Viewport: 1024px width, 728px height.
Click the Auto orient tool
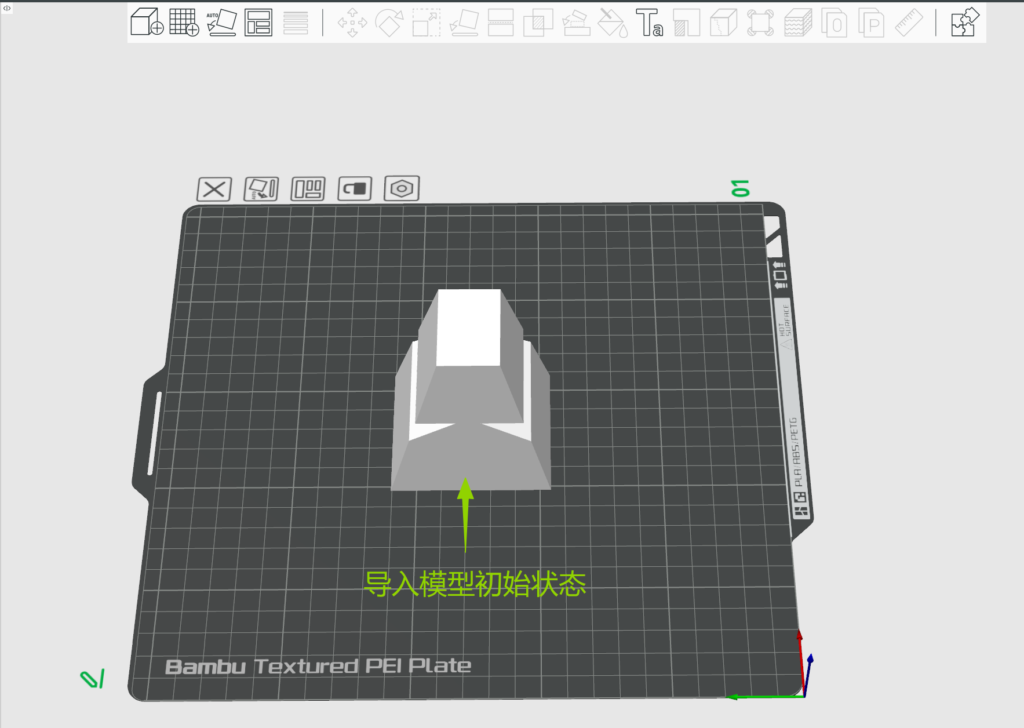coord(221,22)
